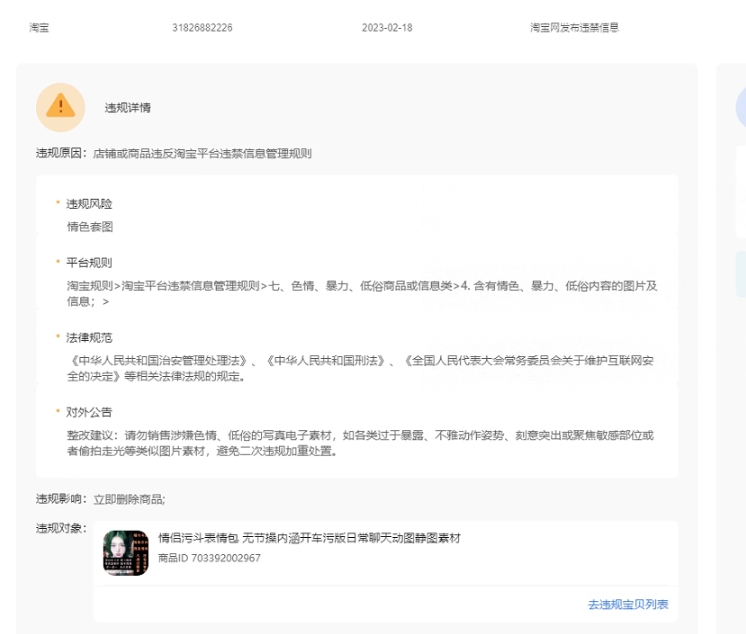
Task: Select the product ID 703392002967 text
Action: pos(209,558)
